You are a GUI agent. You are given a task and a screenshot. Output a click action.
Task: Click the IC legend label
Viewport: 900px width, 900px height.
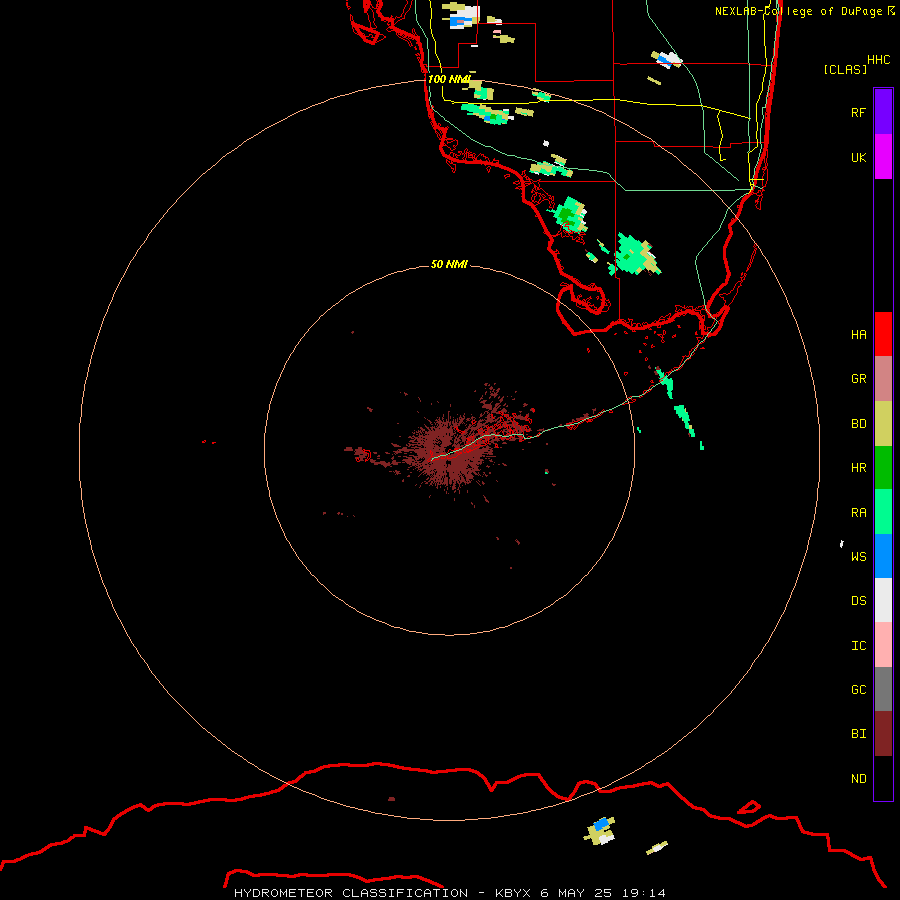(858, 646)
